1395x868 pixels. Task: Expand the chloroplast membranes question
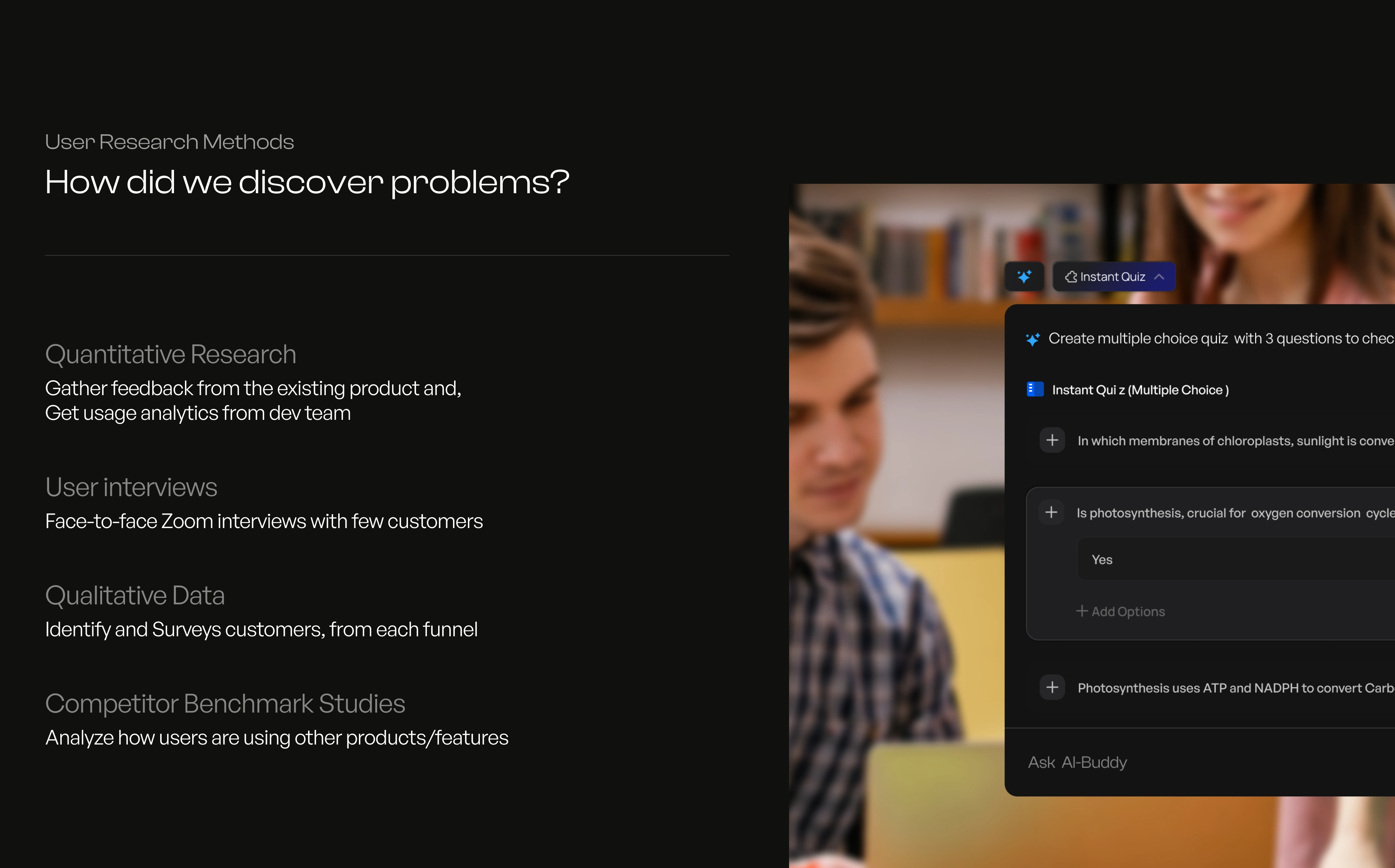point(1052,440)
